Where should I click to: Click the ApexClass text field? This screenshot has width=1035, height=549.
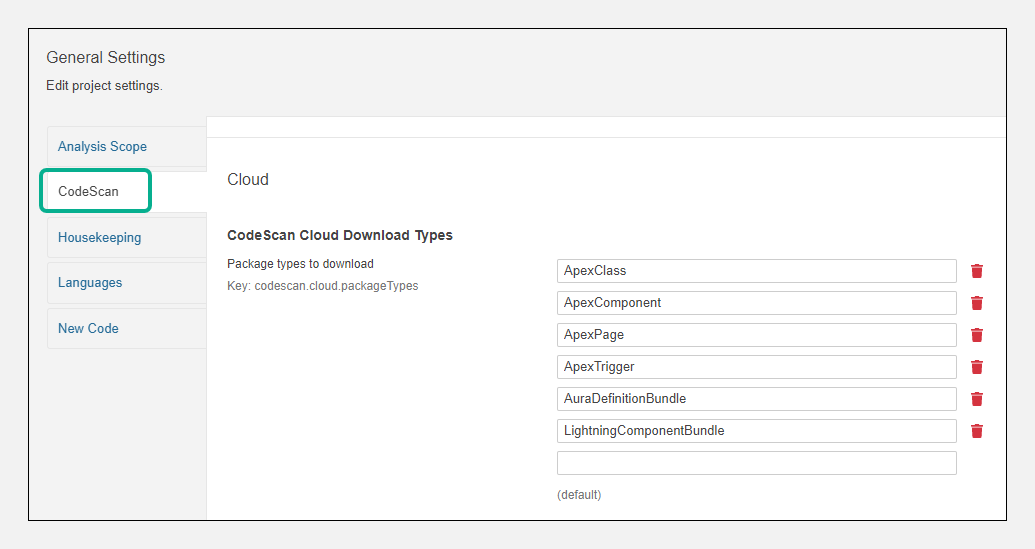756,271
